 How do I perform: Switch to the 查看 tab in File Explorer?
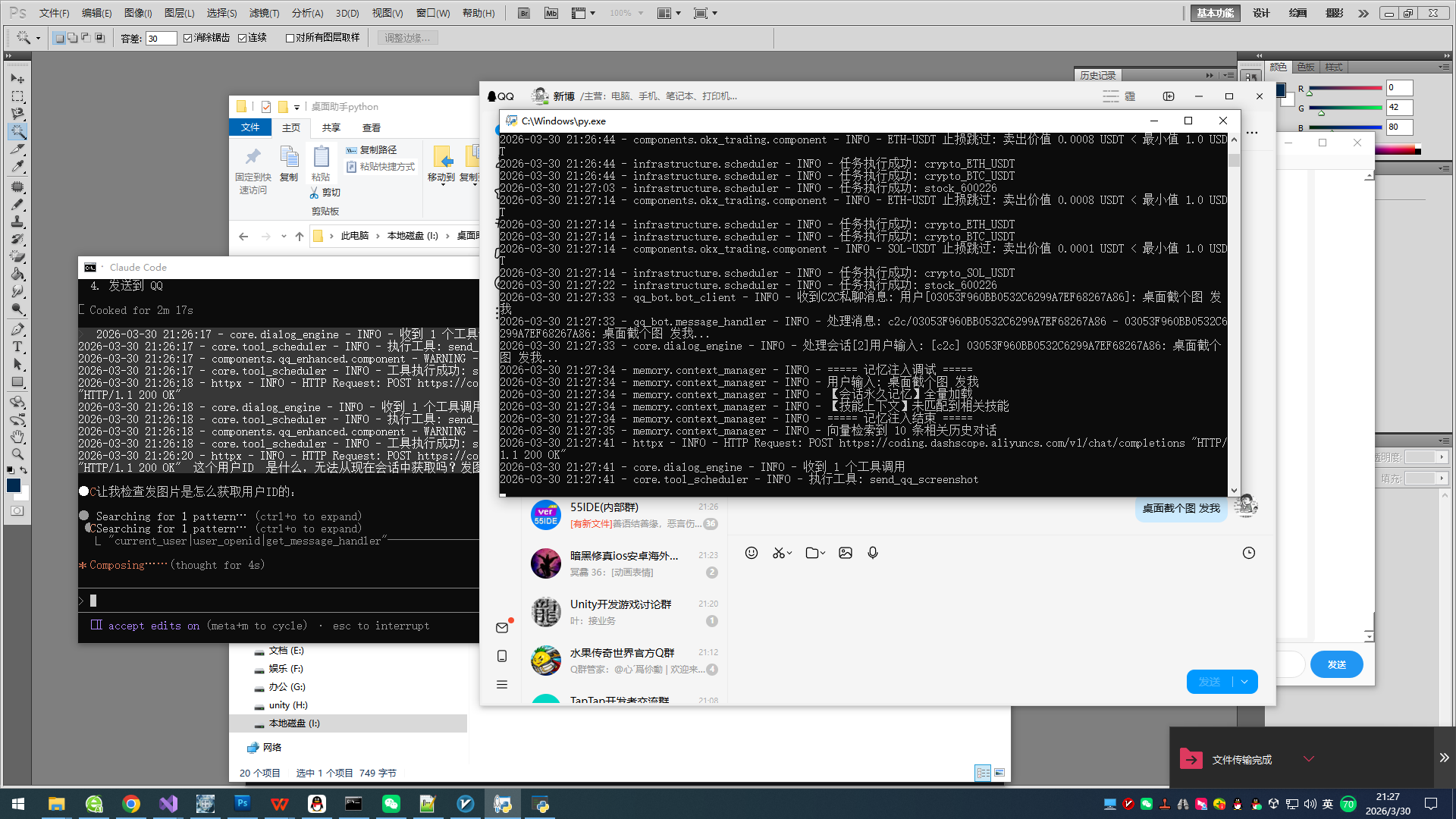tap(371, 127)
